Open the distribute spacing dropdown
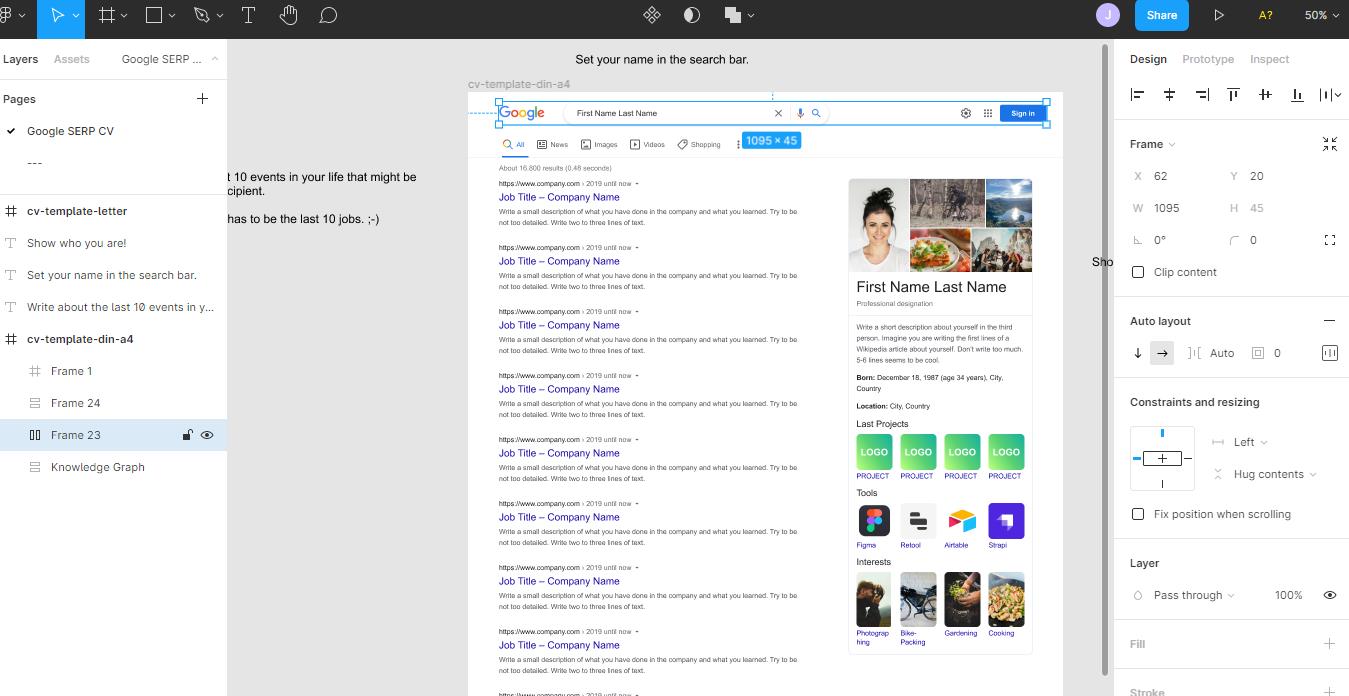This screenshot has height=696, width=1349. [x=1329, y=94]
